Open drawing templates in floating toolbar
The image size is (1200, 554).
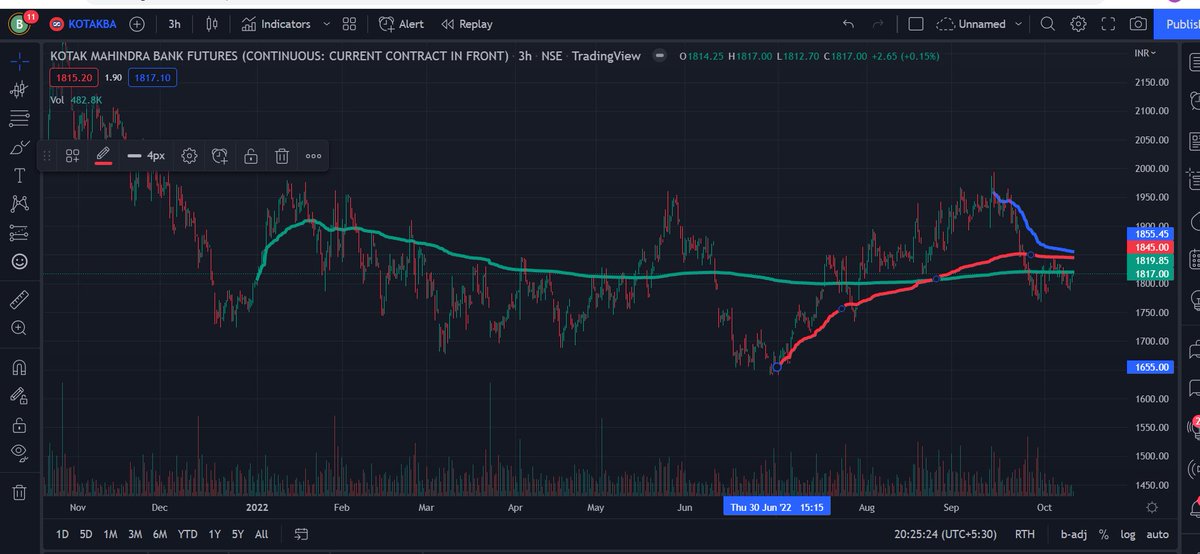click(x=73, y=156)
